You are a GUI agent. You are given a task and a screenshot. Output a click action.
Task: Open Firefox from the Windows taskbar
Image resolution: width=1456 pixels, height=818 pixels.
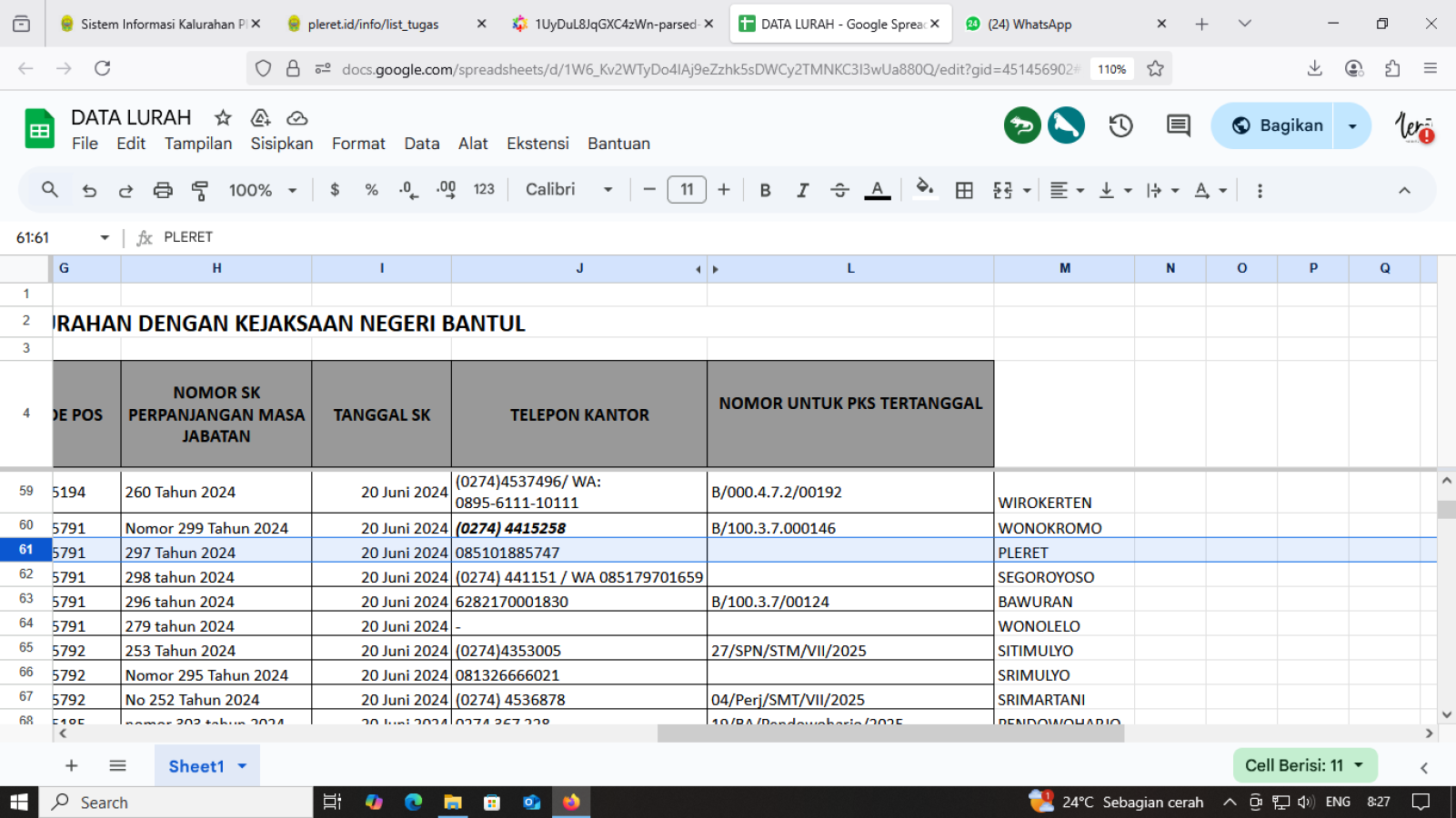pos(571,802)
